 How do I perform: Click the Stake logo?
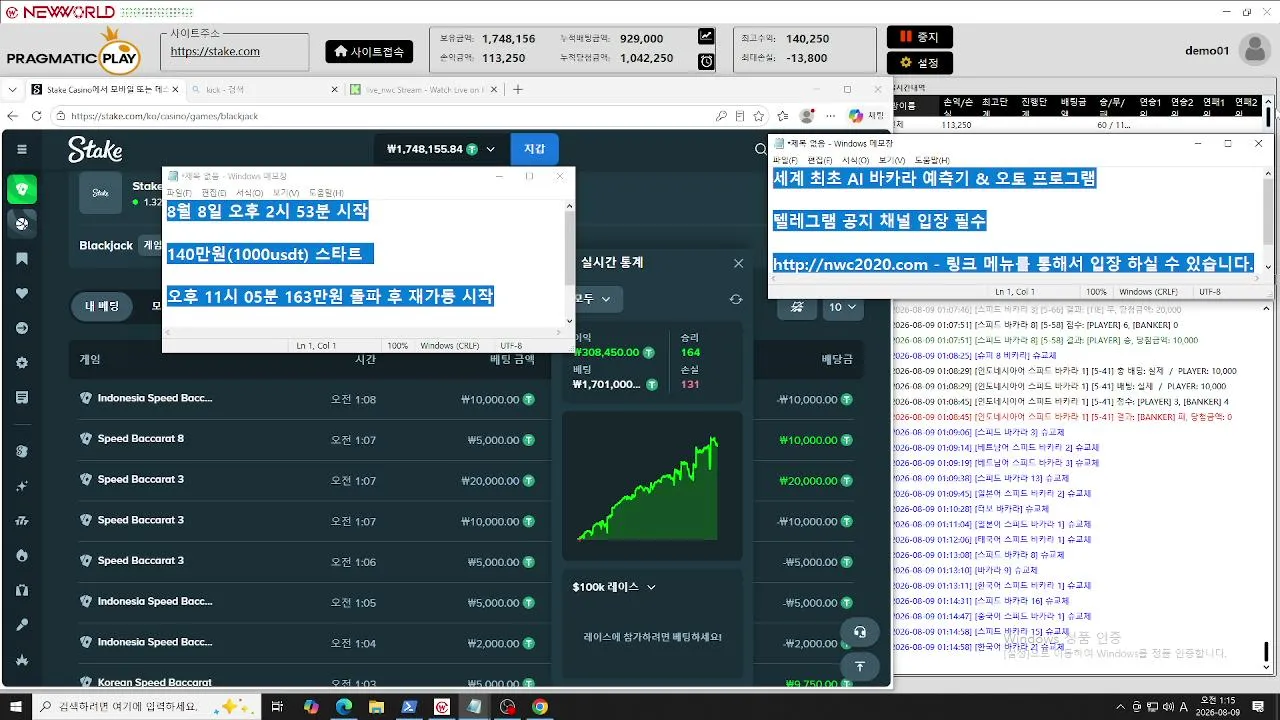pyautogui.click(x=95, y=150)
